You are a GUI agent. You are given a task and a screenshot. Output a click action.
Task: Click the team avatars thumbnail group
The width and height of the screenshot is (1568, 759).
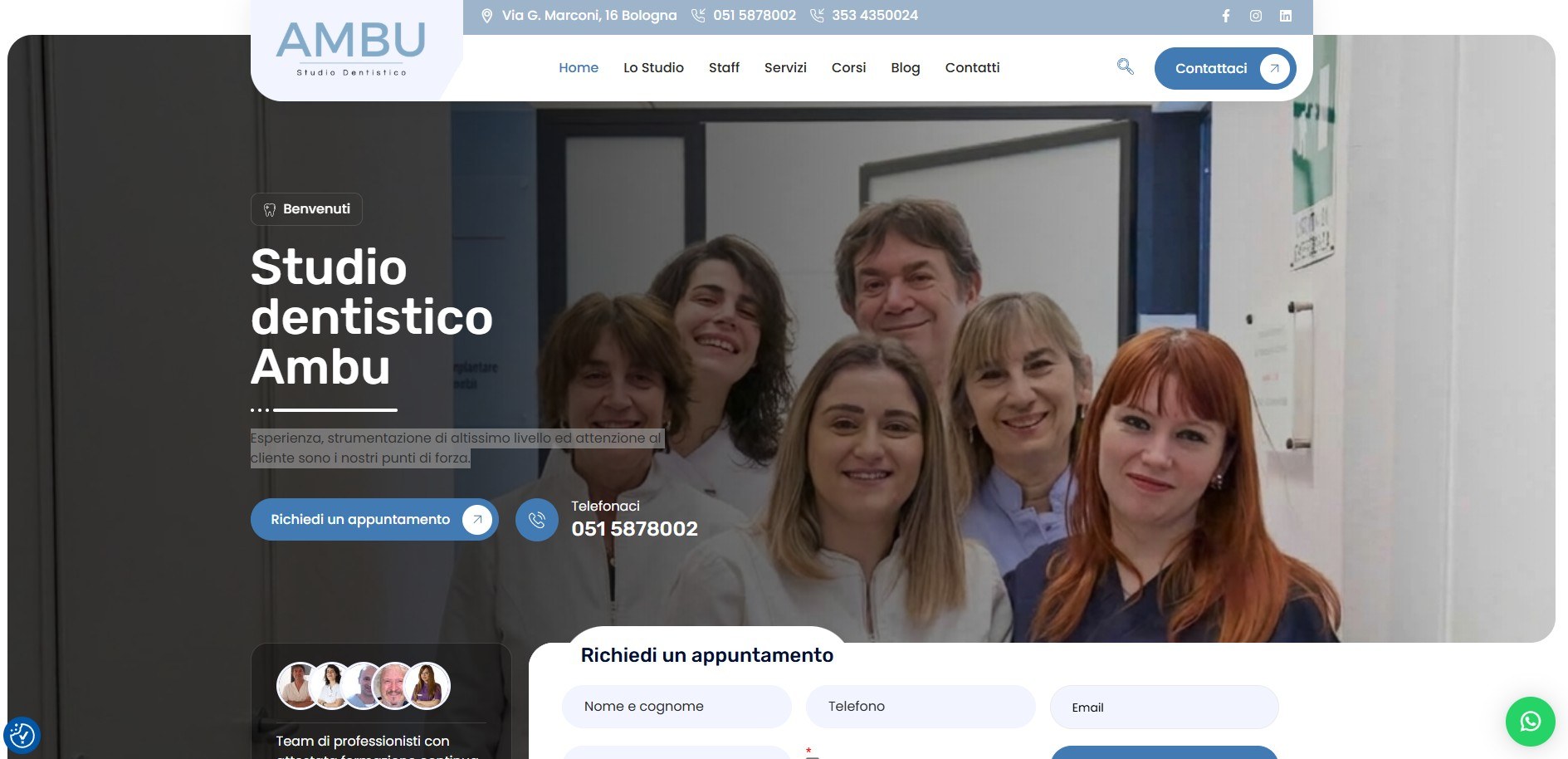[x=364, y=686]
